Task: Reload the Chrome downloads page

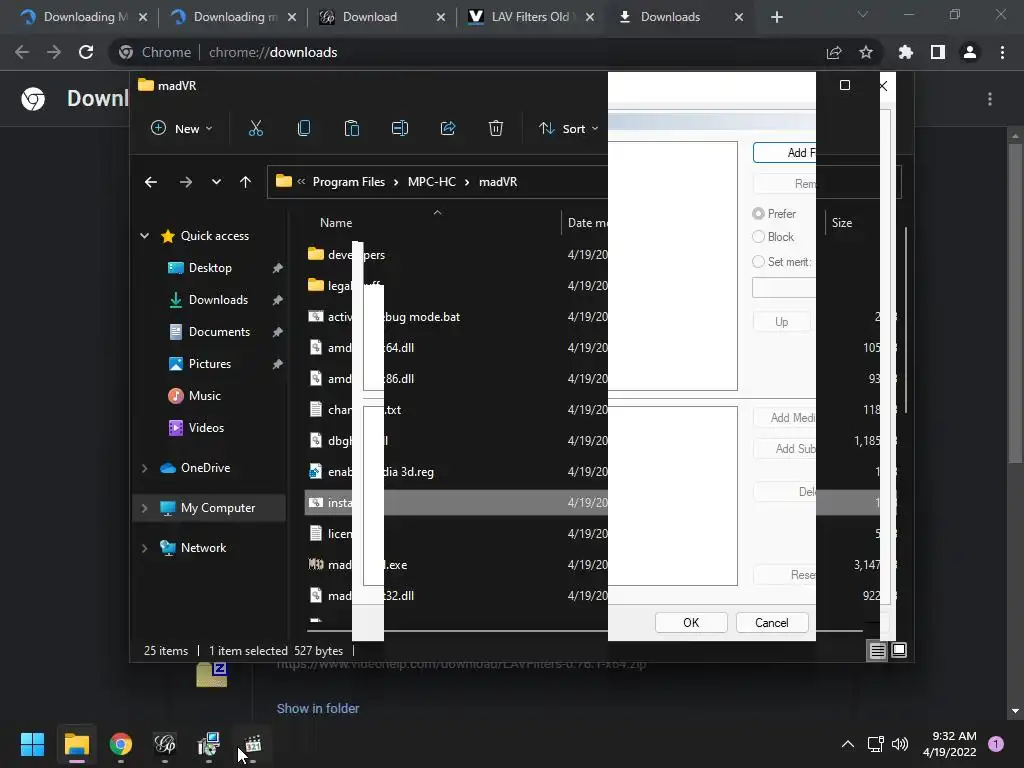Action: click(x=86, y=52)
